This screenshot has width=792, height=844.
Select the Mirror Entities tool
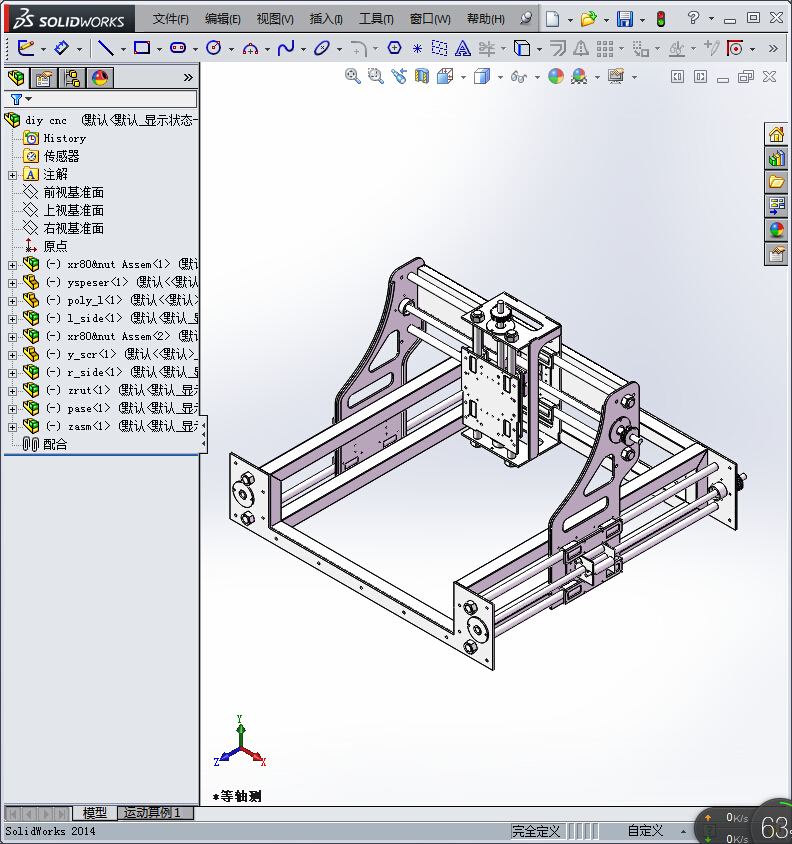(x=580, y=48)
